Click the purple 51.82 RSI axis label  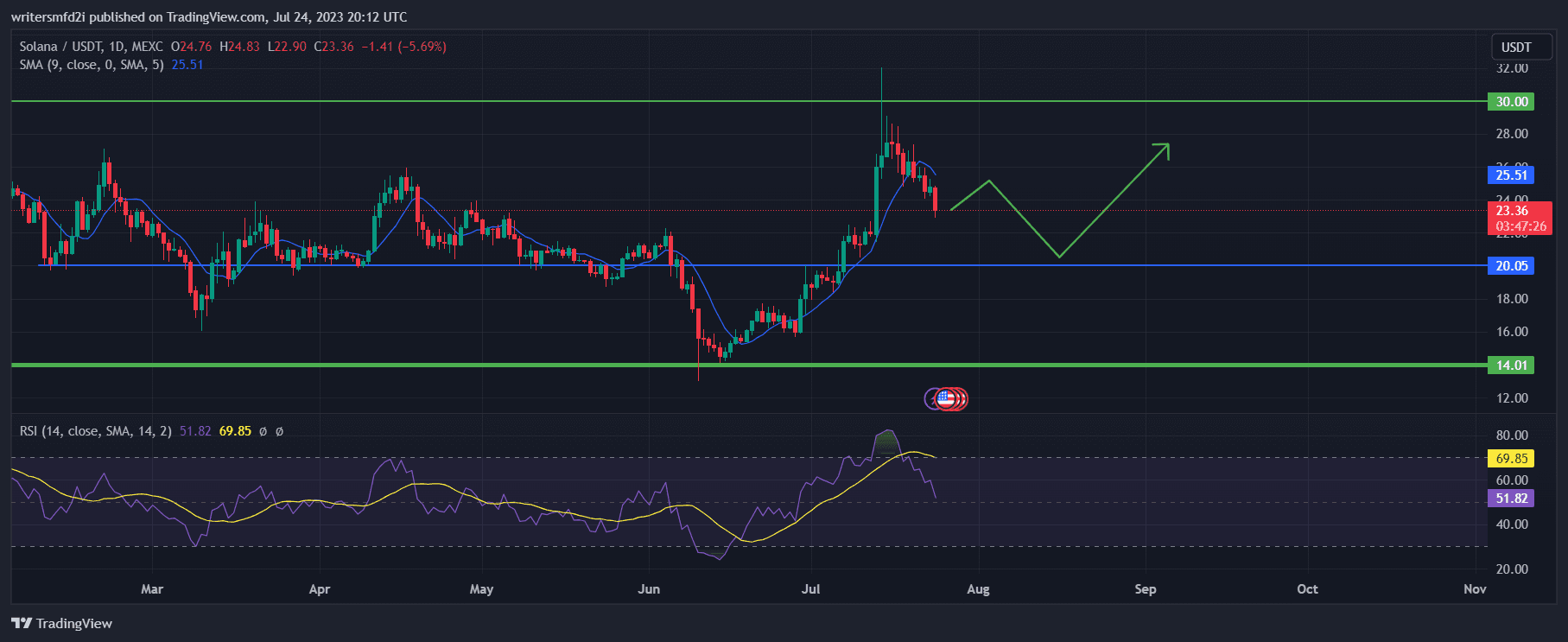click(1511, 499)
